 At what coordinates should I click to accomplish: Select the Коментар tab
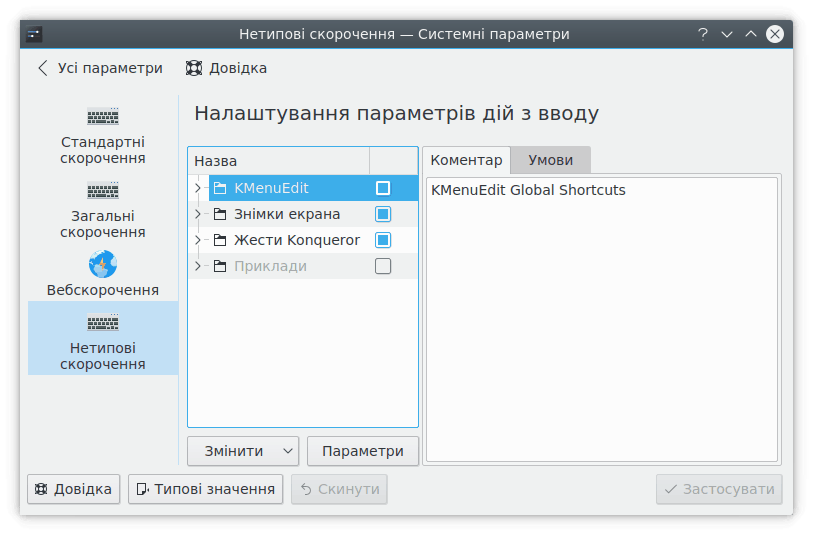pos(466,160)
